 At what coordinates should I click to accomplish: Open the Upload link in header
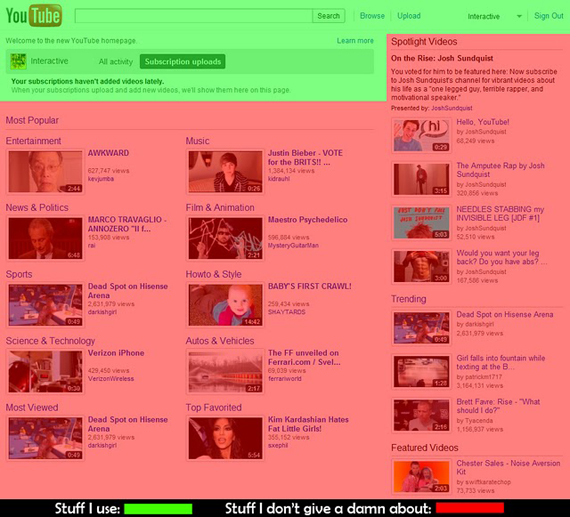point(409,16)
